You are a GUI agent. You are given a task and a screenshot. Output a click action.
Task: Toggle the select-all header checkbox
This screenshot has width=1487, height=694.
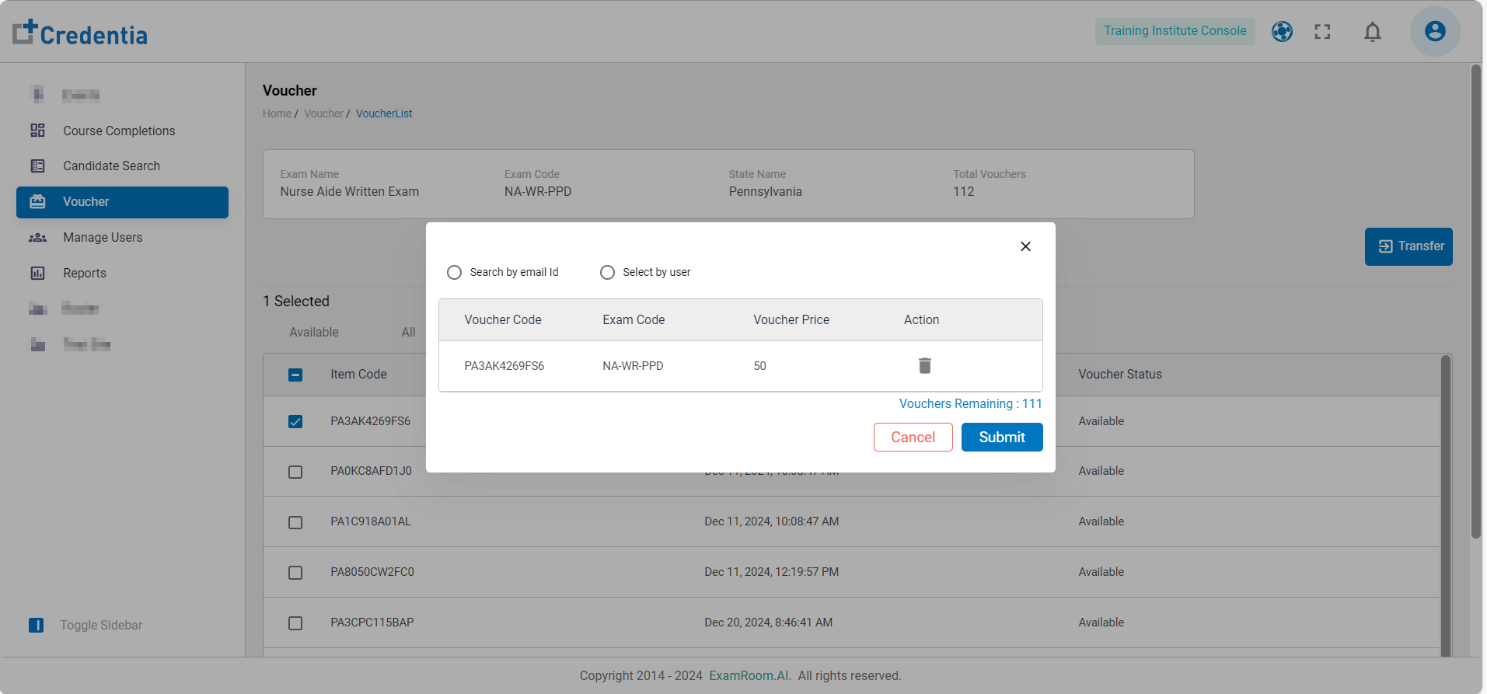coord(295,375)
